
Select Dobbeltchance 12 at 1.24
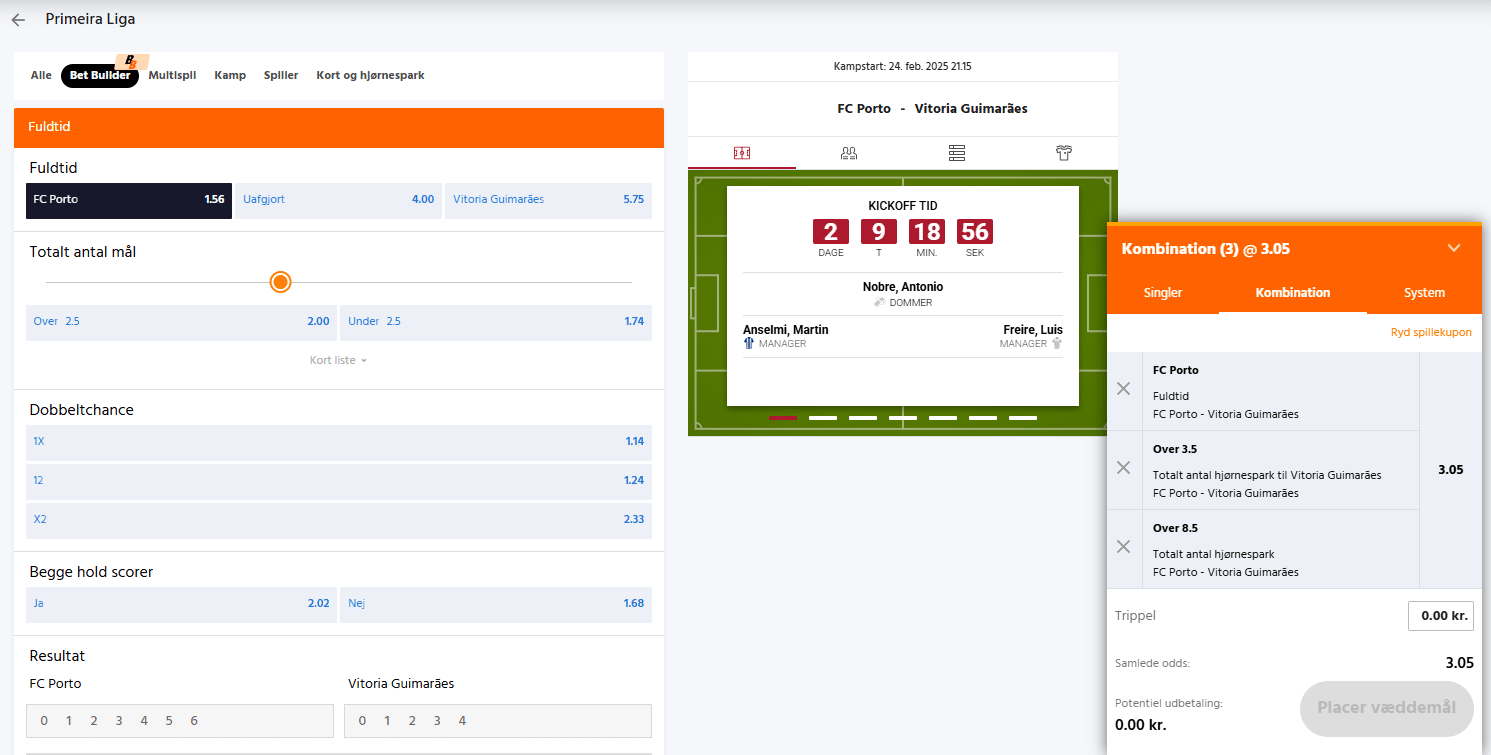(339, 481)
